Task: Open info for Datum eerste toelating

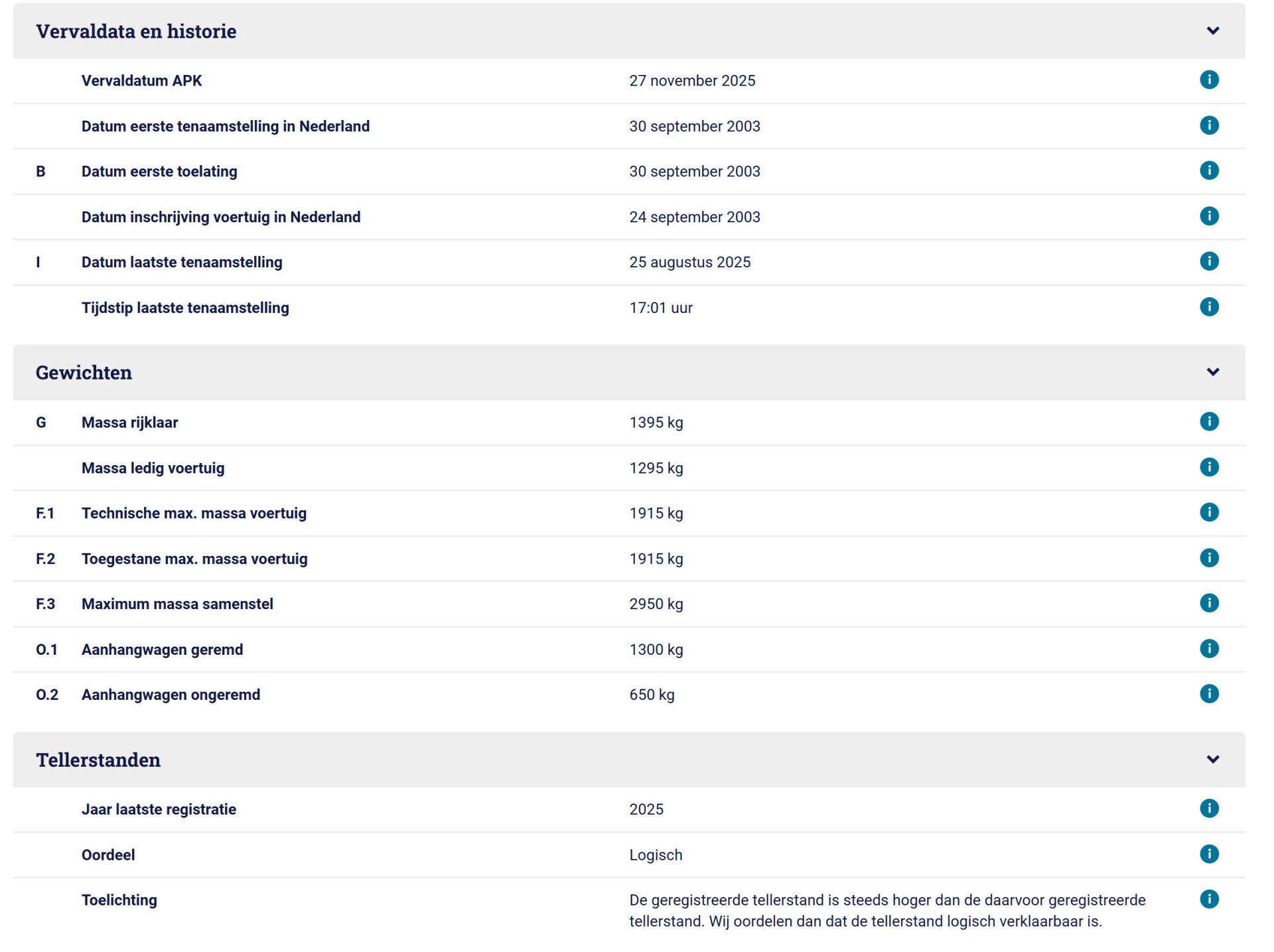Action: (x=1209, y=170)
